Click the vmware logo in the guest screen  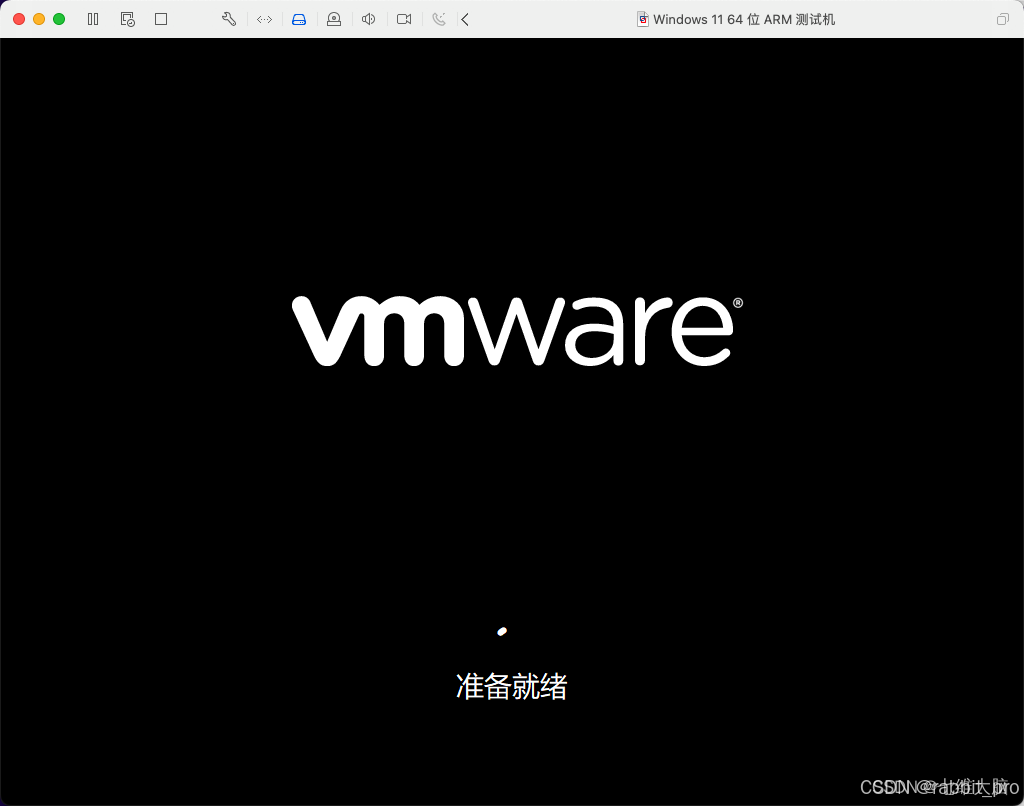pos(517,330)
